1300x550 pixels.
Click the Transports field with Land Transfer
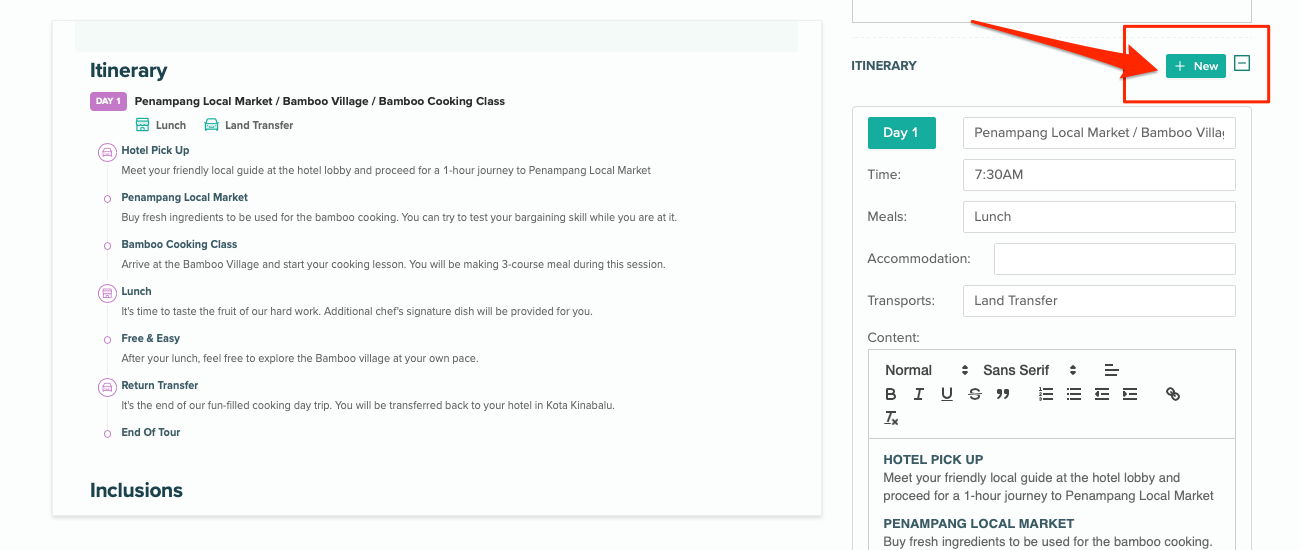click(x=1099, y=301)
